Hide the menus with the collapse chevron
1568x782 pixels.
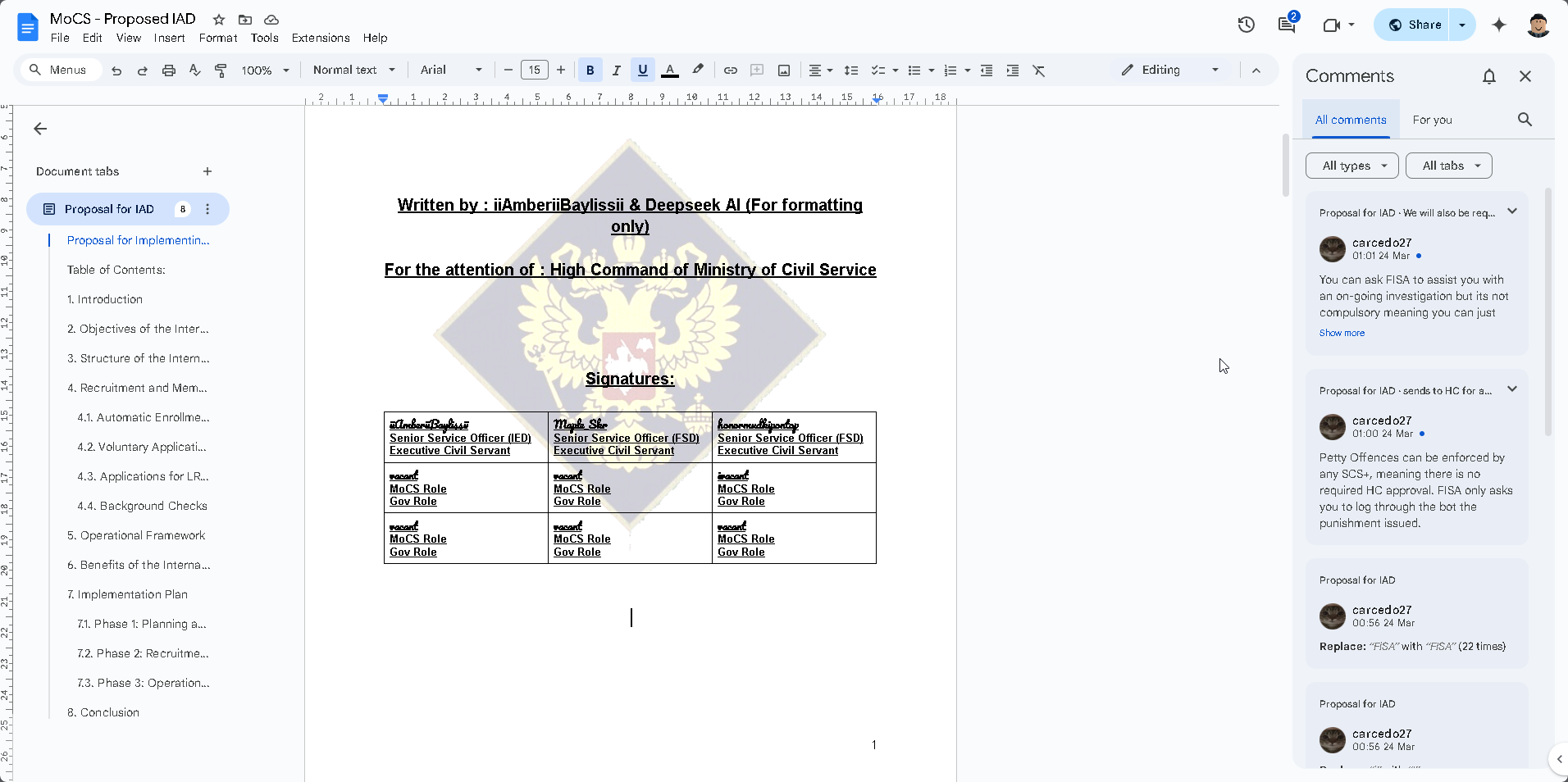pyautogui.click(x=1256, y=70)
